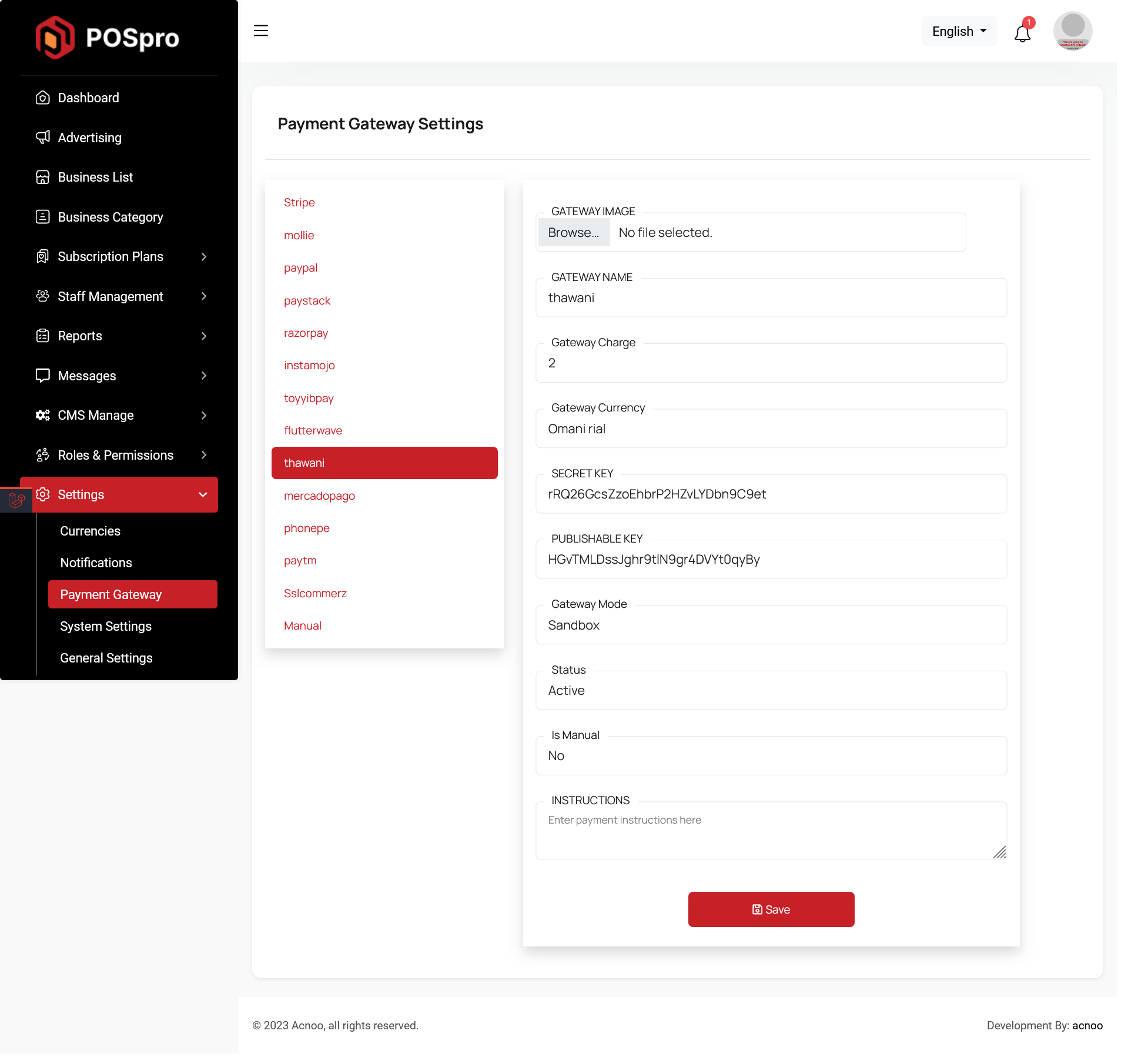Change the Status Active selector
The height and width of the screenshot is (1064, 1128).
tap(771, 690)
